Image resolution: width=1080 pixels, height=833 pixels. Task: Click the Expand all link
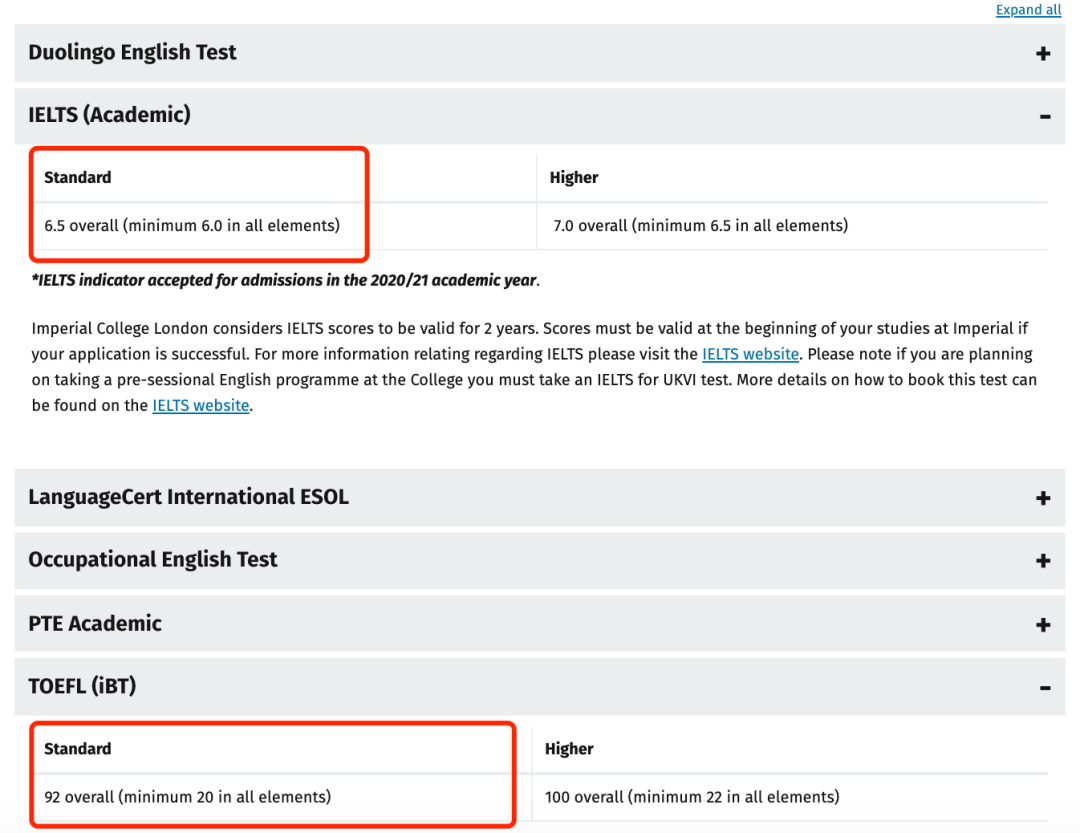click(x=1028, y=10)
